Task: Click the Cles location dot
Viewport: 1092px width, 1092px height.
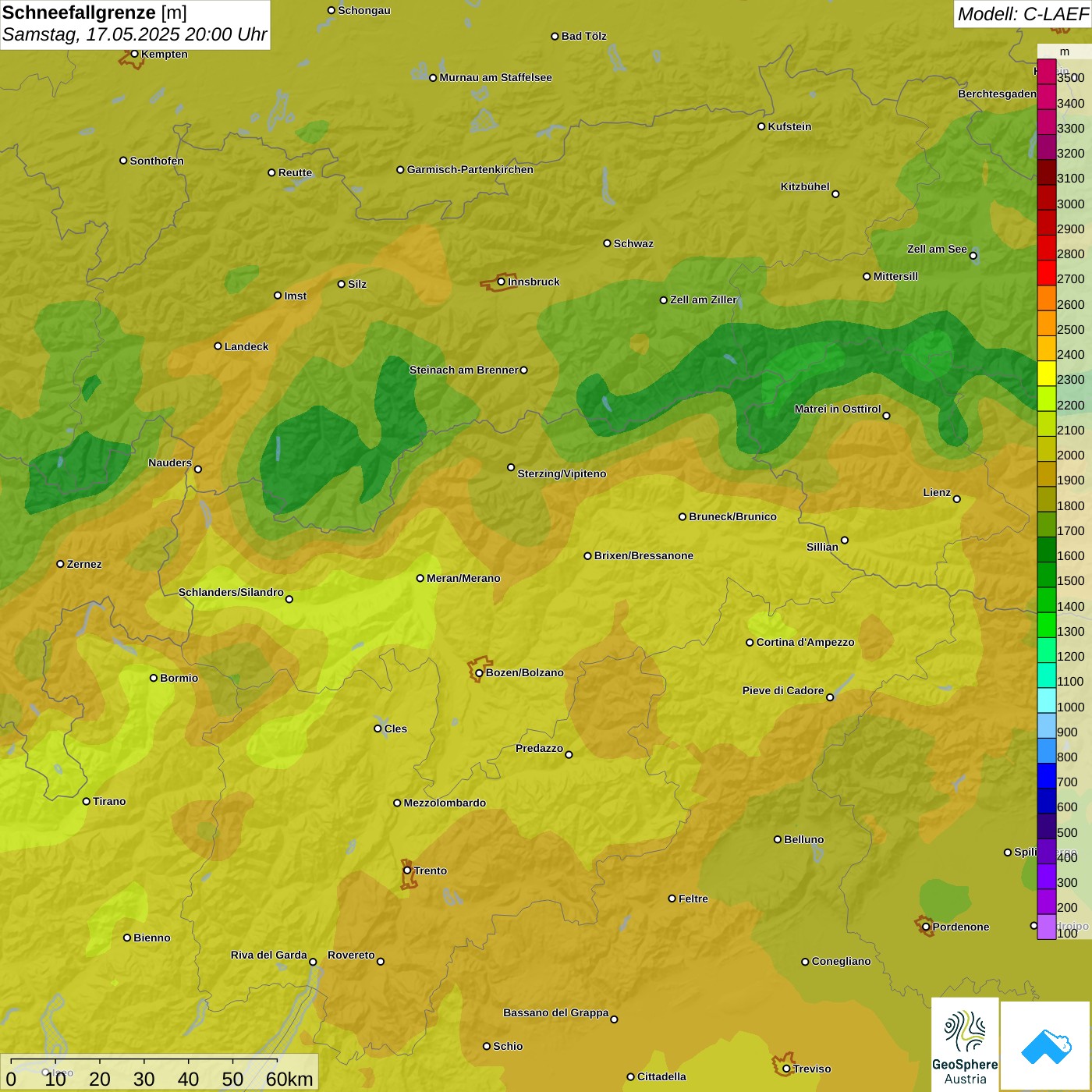Action: point(378,729)
